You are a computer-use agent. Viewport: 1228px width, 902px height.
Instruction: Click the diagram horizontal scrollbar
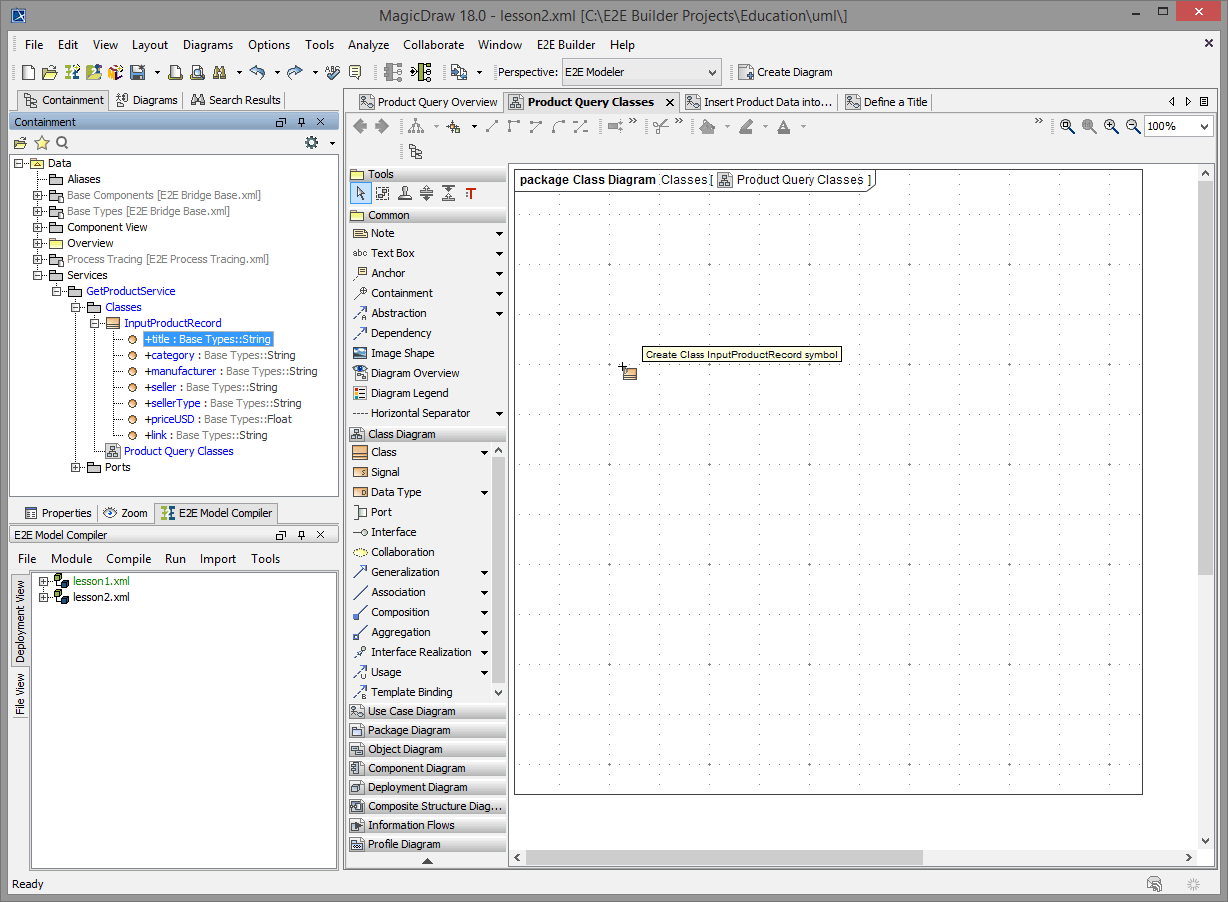point(720,857)
